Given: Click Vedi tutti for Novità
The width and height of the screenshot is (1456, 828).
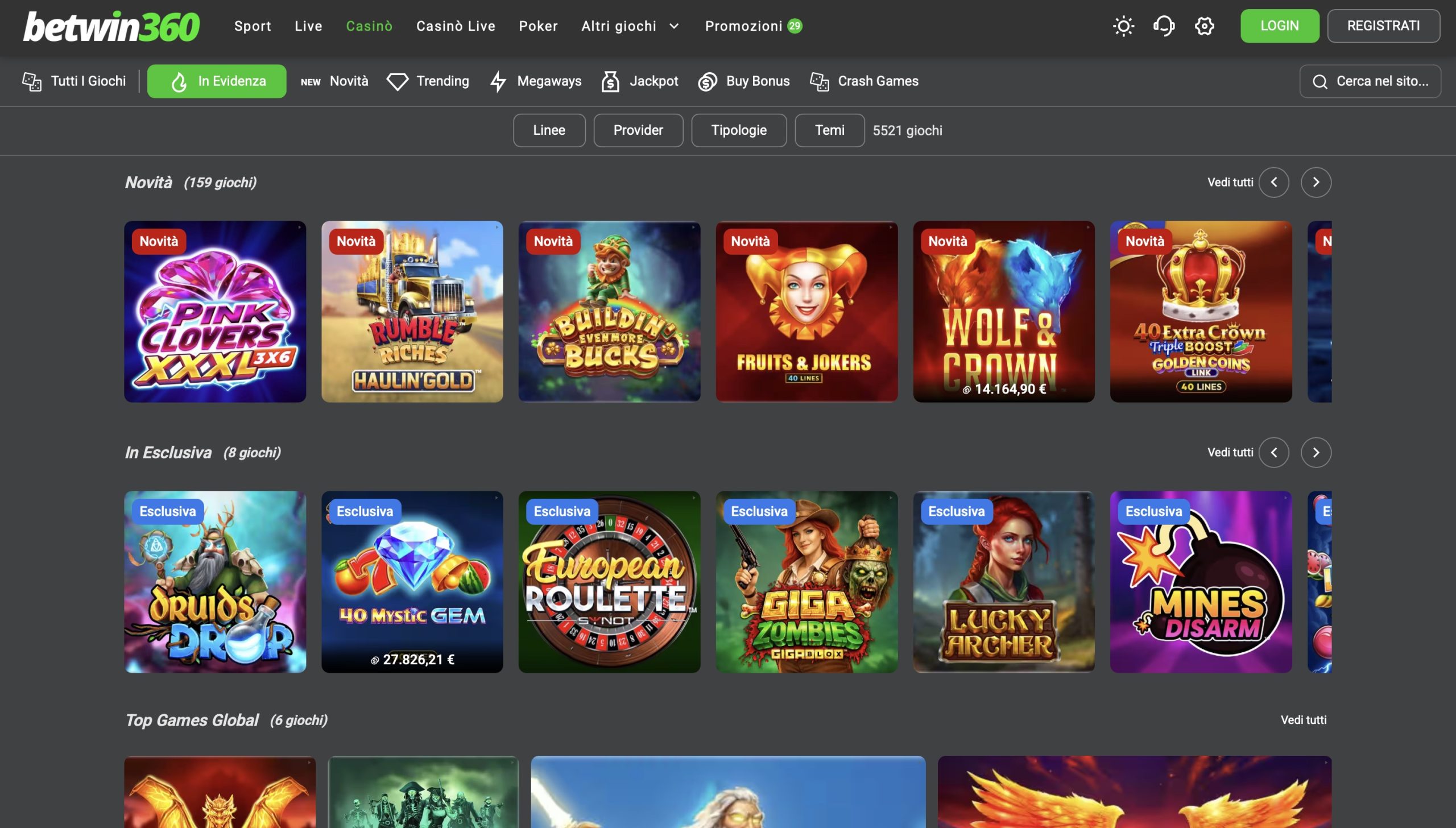Looking at the screenshot, I should point(1230,183).
